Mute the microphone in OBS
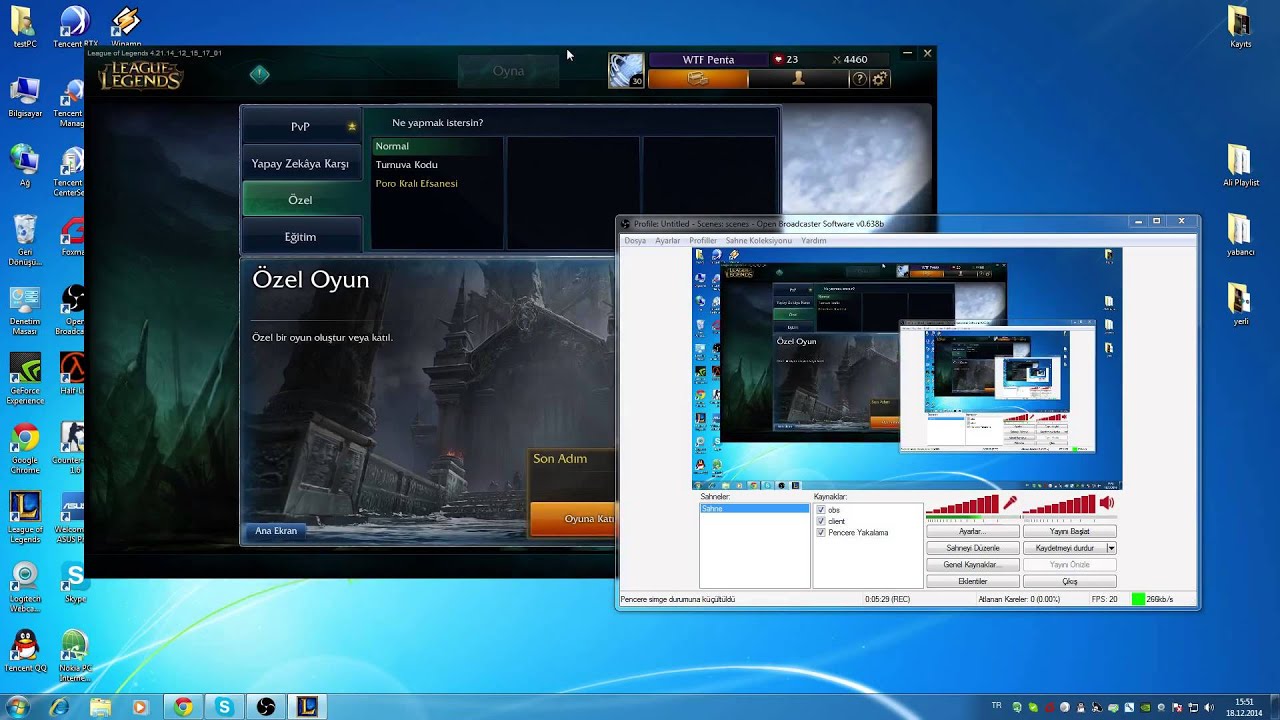Image resolution: width=1280 pixels, height=720 pixels. tap(1010, 503)
